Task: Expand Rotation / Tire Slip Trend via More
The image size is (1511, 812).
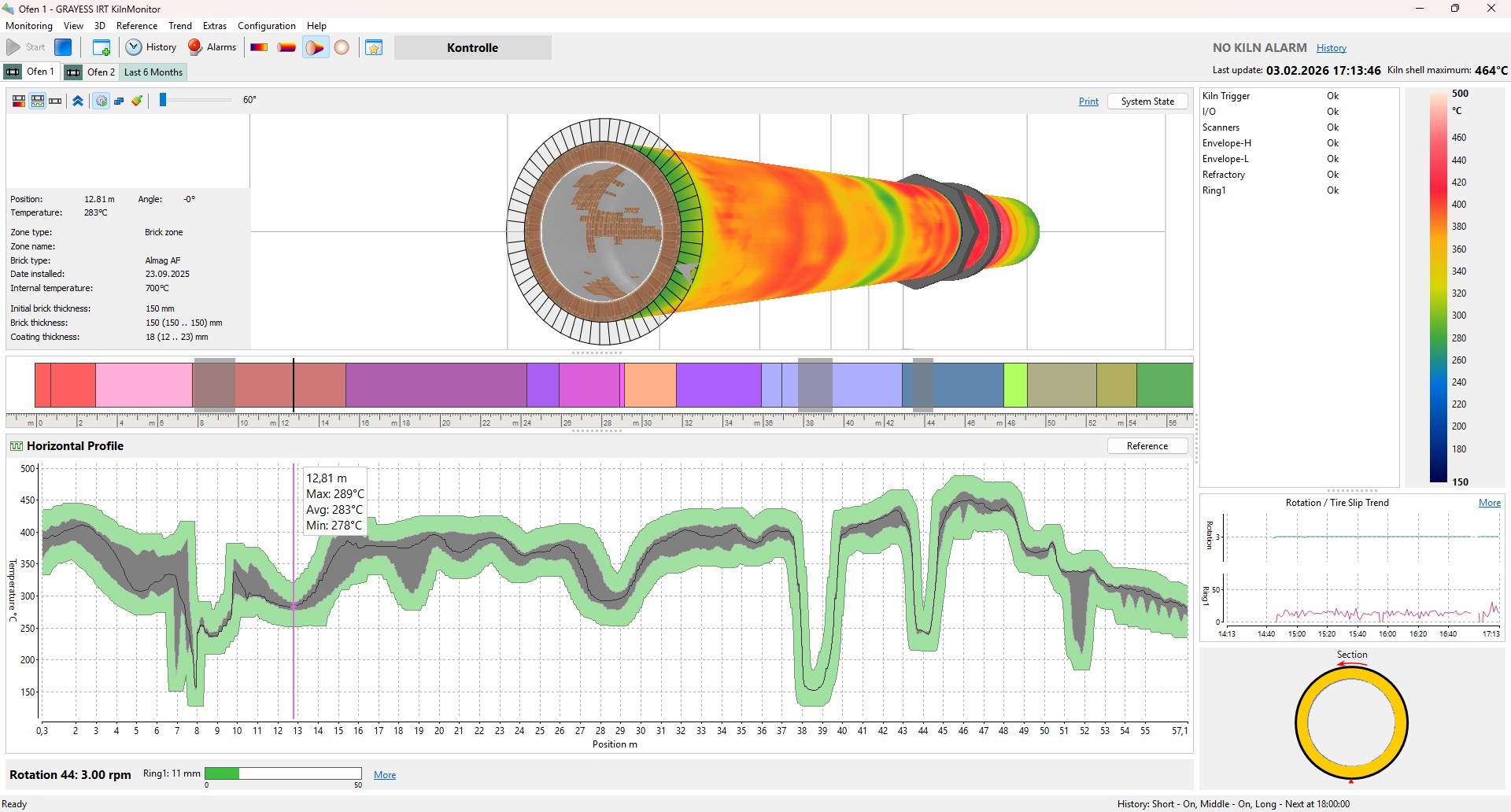Action: pos(1489,503)
